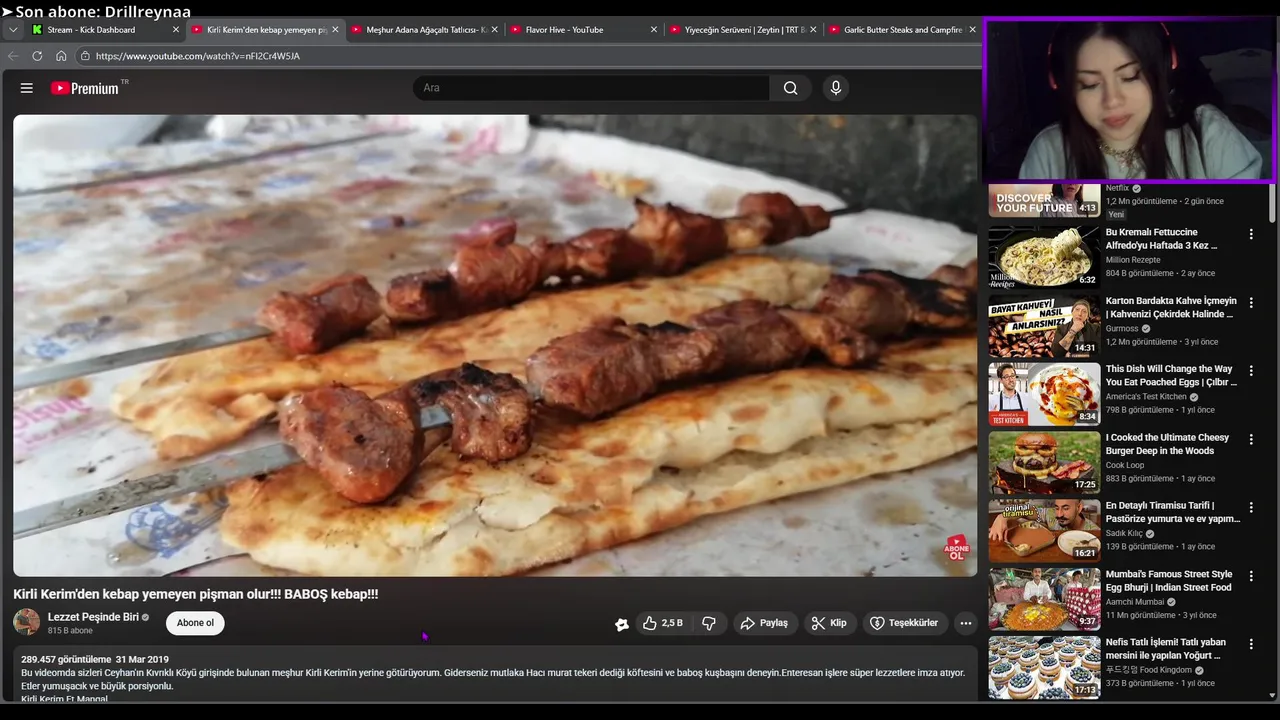Open I Cooked the Ultimate Cheesy Burger title
Image resolution: width=1280 pixels, height=720 pixels.
[x=1167, y=444]
